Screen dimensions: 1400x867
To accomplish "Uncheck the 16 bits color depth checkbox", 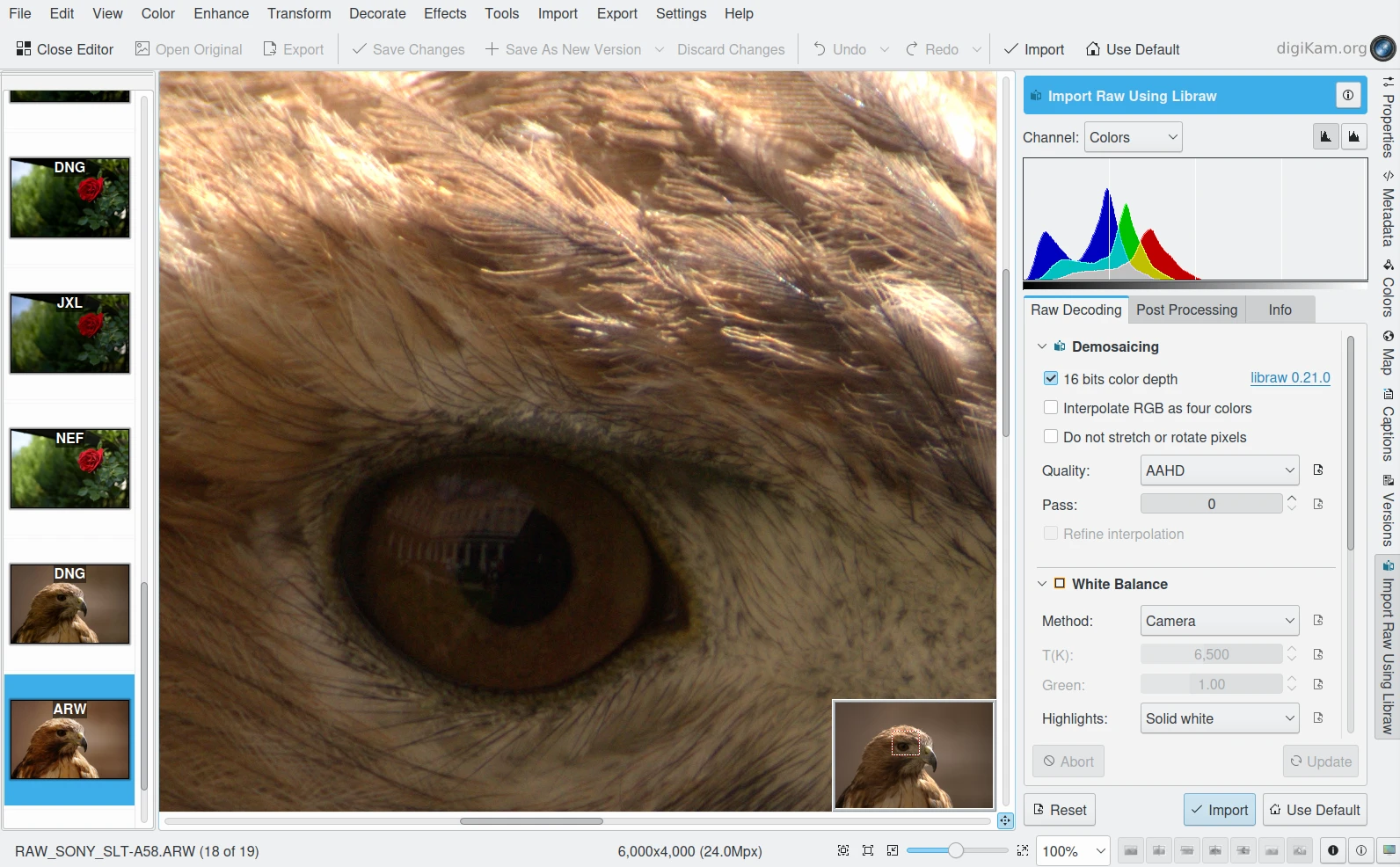I will (x=1050, y=379).
